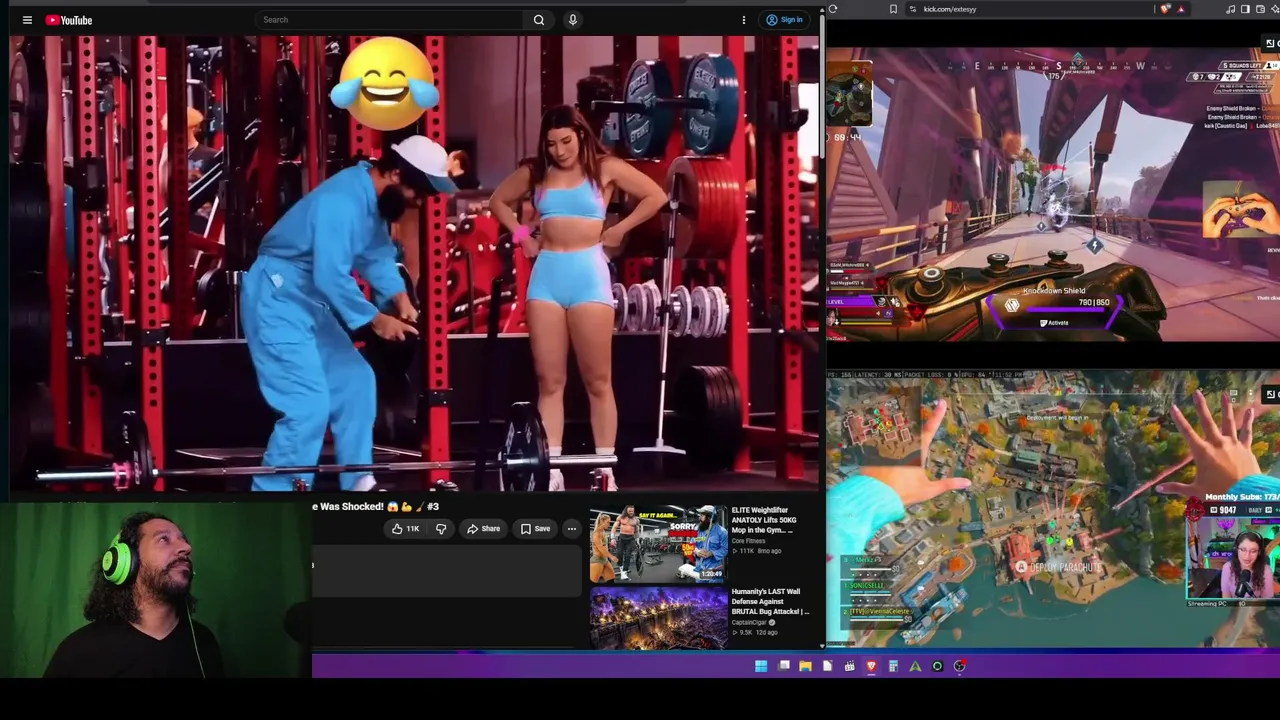This screenshot has width=1280, height=720.
Task: Bookmark the Kick page
Action: pyautogui.click(x=893, y=9)
